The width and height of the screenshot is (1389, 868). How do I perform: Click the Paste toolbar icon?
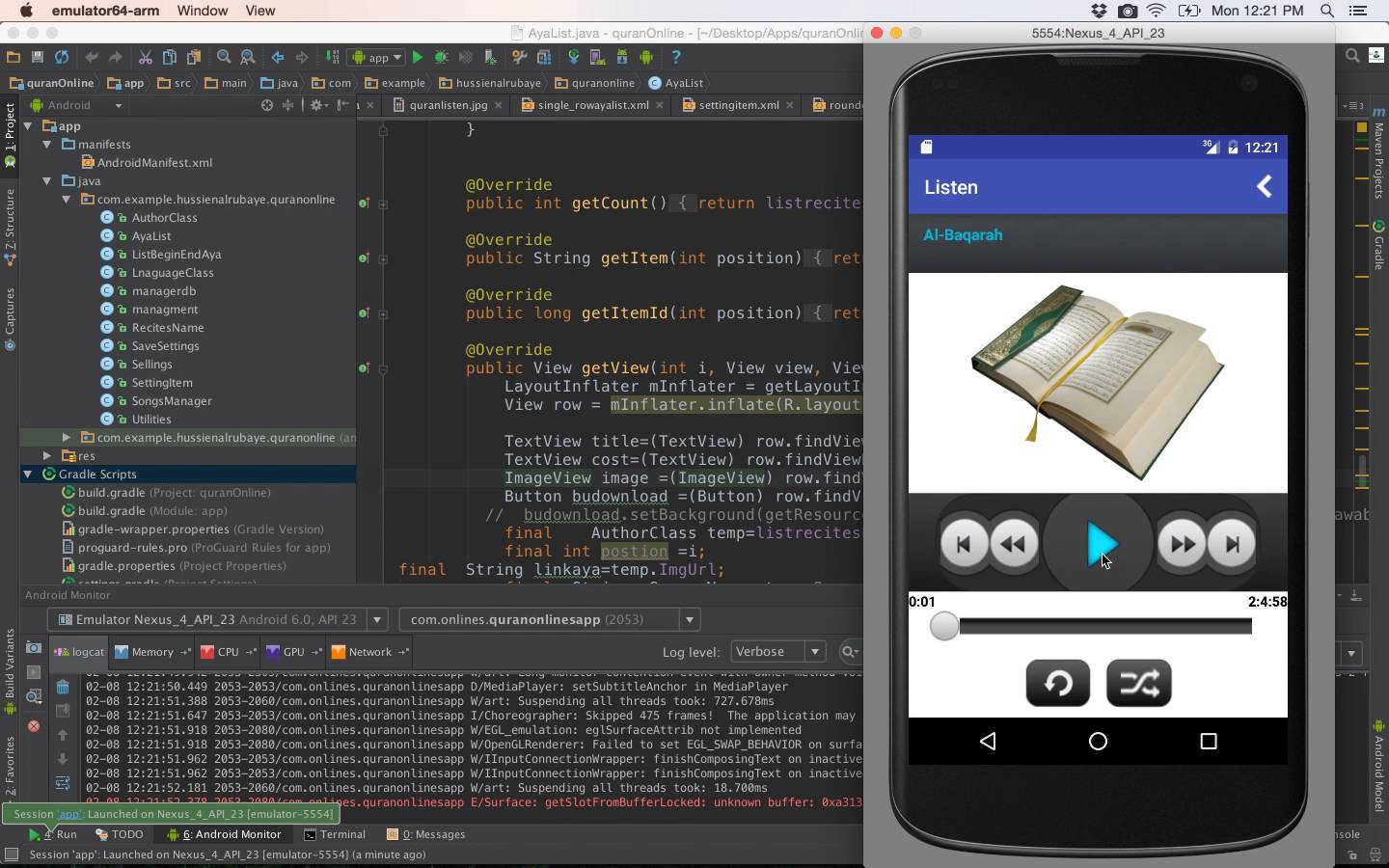[x=194, y=58]
